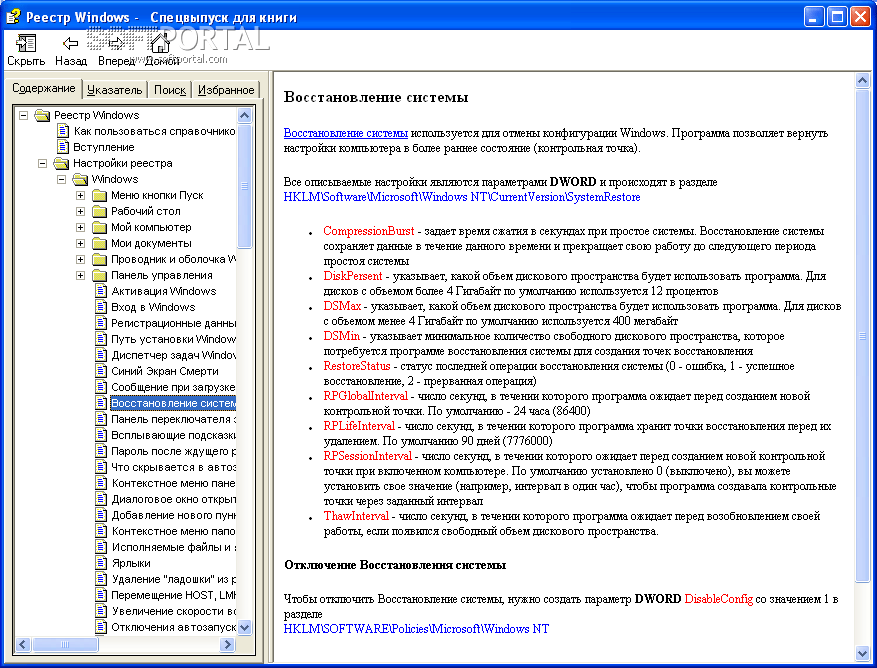Click the SystemRestore registry path text
The width and height of the screenshot is (877, 668).
point(462,197)
